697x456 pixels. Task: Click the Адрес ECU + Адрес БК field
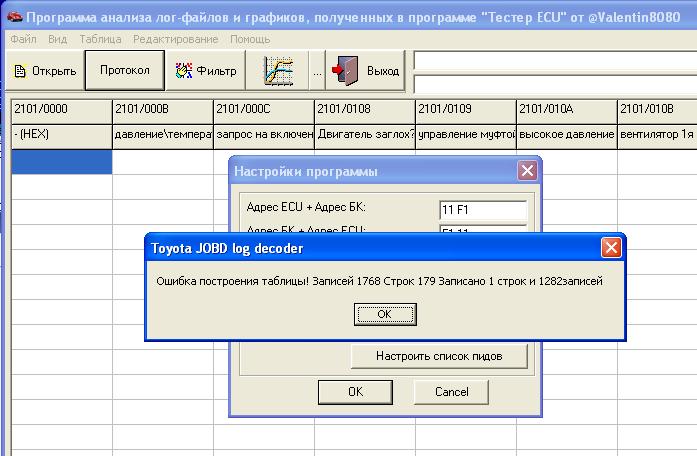pos(484,210)
